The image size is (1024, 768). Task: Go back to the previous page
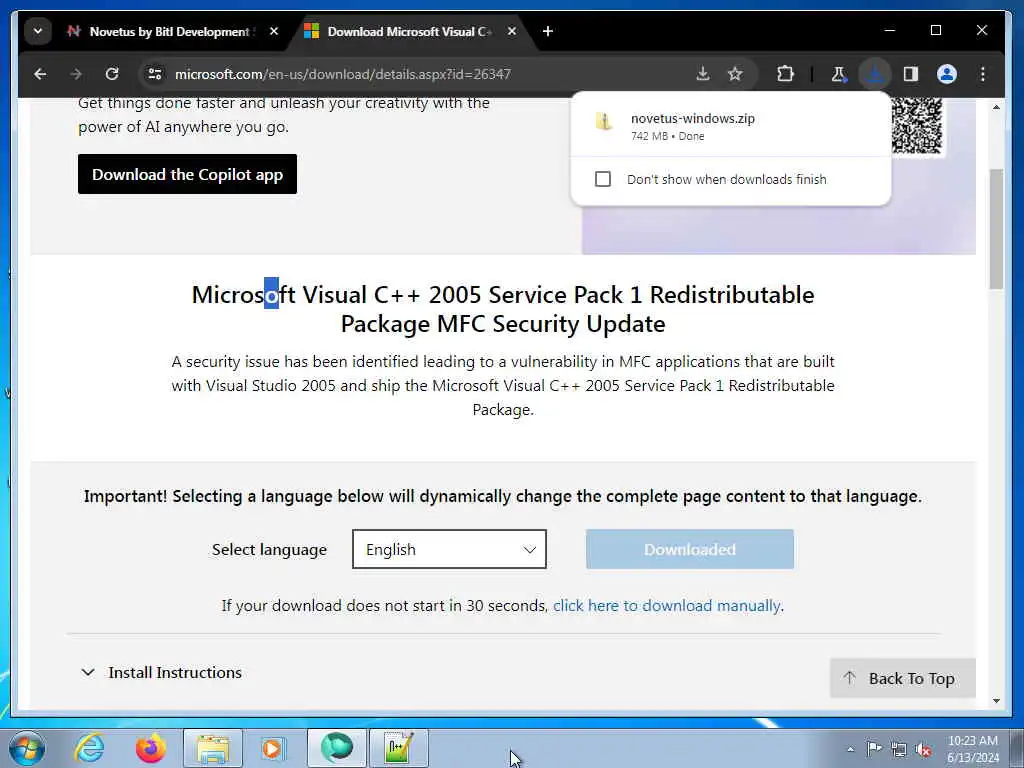coord(40,74)
